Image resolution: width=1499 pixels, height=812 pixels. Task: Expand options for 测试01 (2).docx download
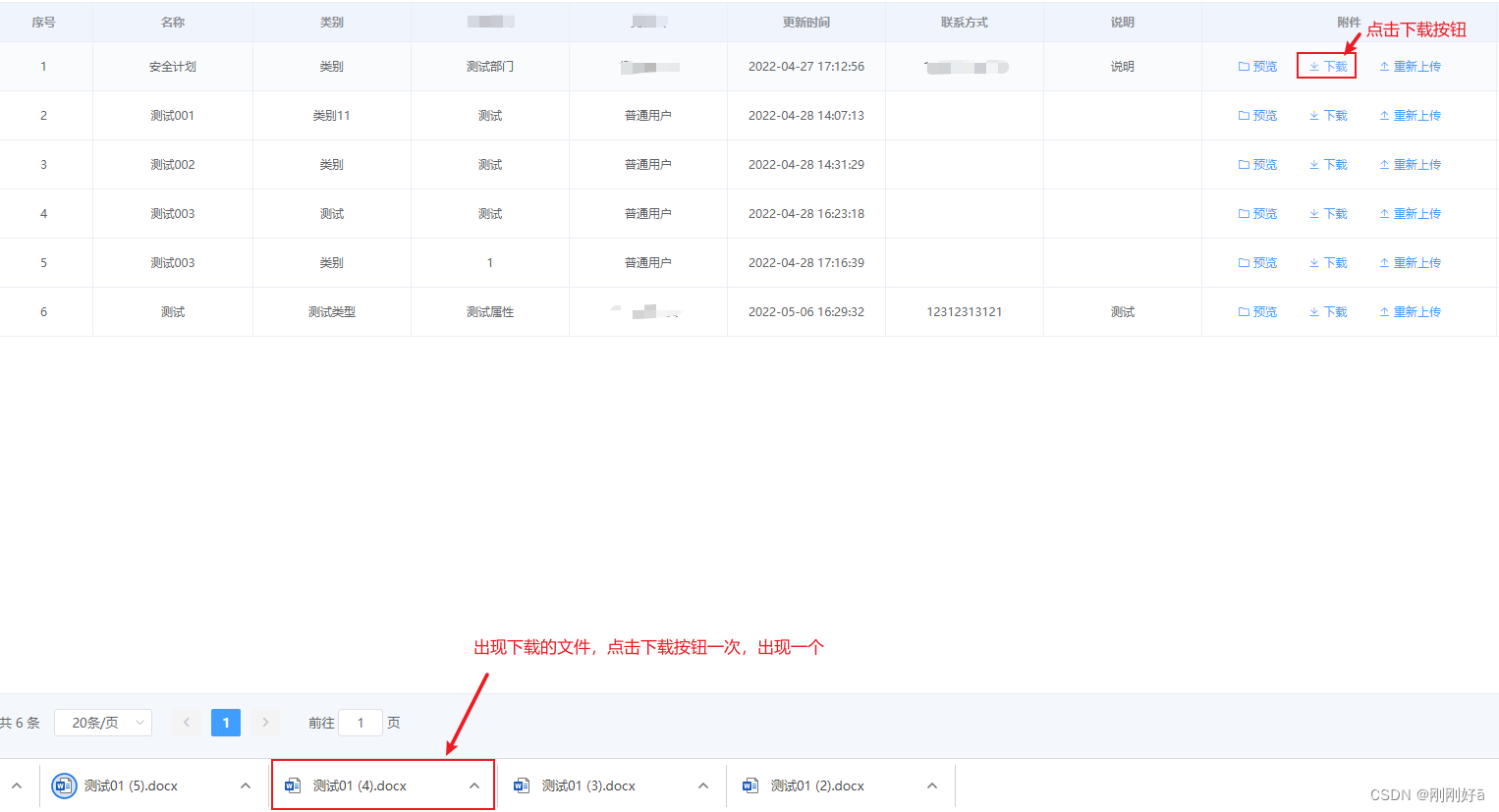pyautogui.click(x=932, y=785)
